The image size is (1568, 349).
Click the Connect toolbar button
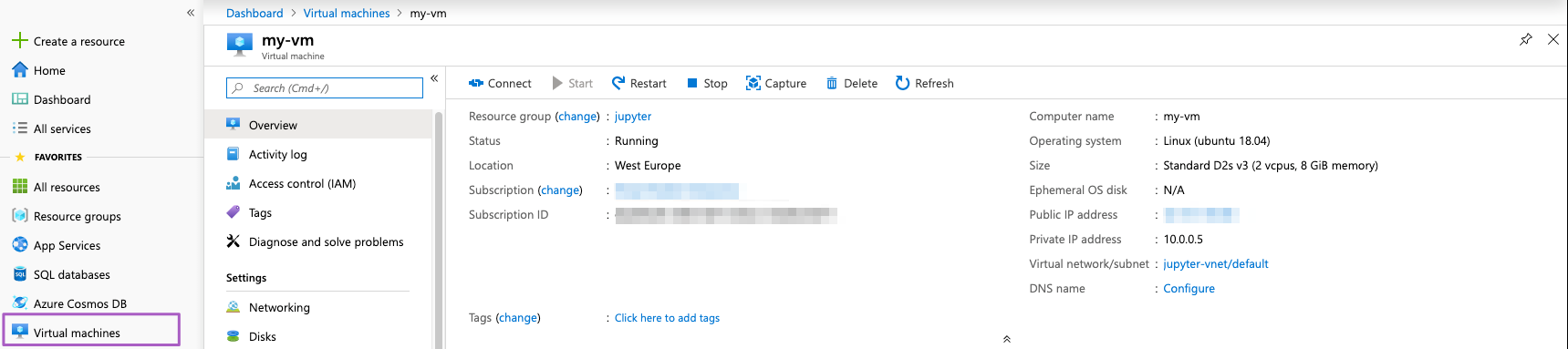pyautogui.click(x=500, y=83)
